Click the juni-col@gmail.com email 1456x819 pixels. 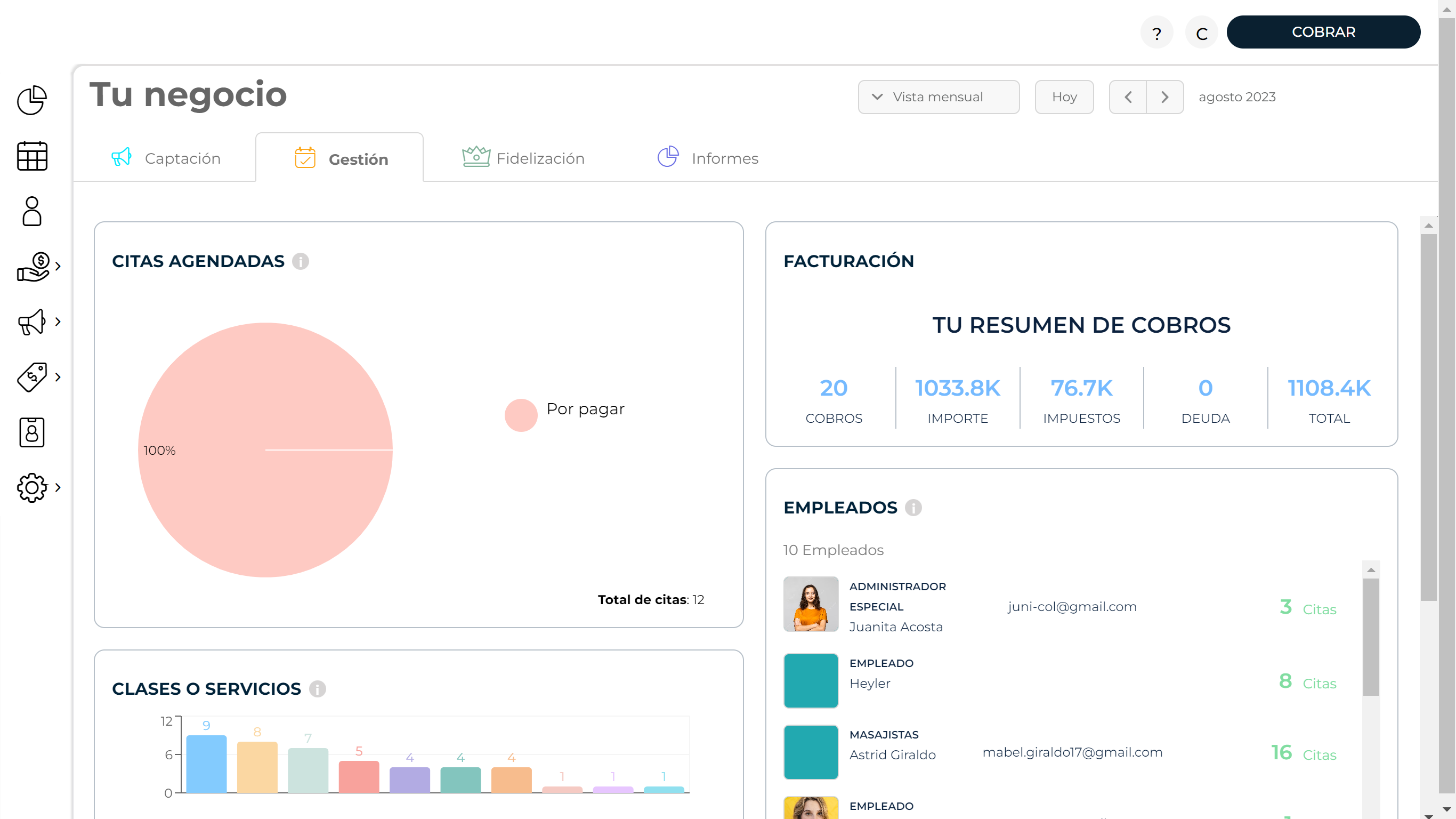point(1072,607)
